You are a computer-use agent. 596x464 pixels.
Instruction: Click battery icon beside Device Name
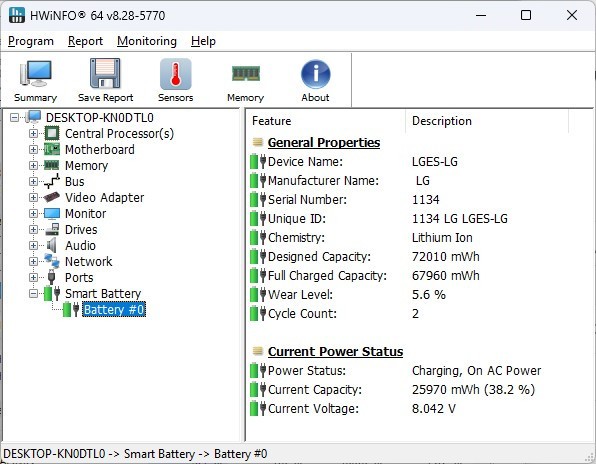pyautogui.click(x=258, y=162)
